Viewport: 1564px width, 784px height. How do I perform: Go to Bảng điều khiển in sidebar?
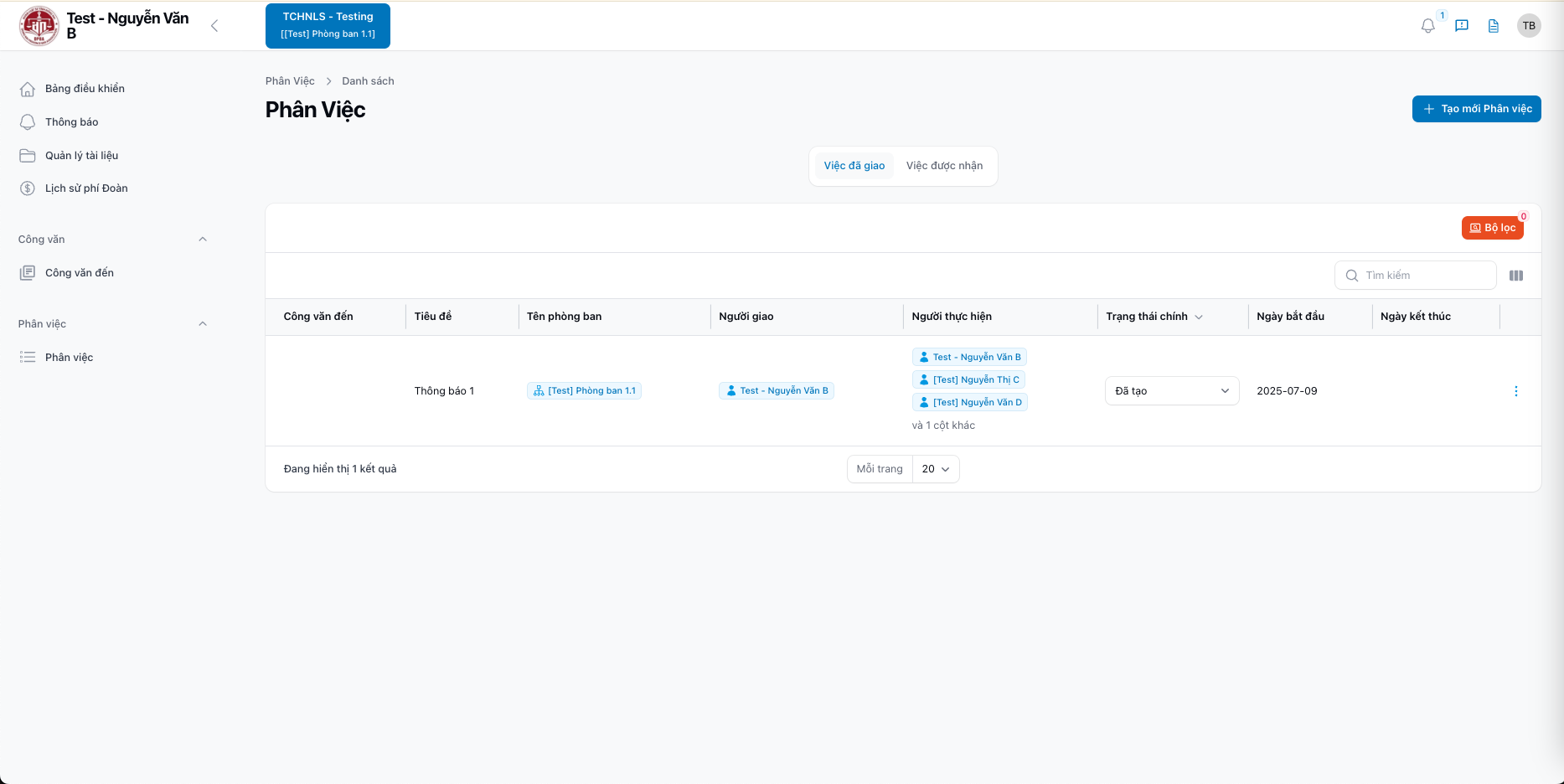[x=85, y=89]
